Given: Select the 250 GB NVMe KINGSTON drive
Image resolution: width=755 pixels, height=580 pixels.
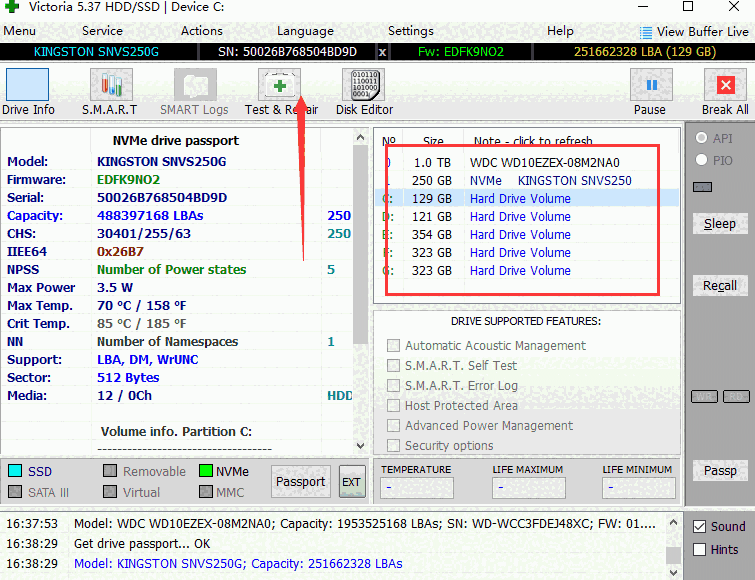Looking at the screenshot, I should [527, 180].
